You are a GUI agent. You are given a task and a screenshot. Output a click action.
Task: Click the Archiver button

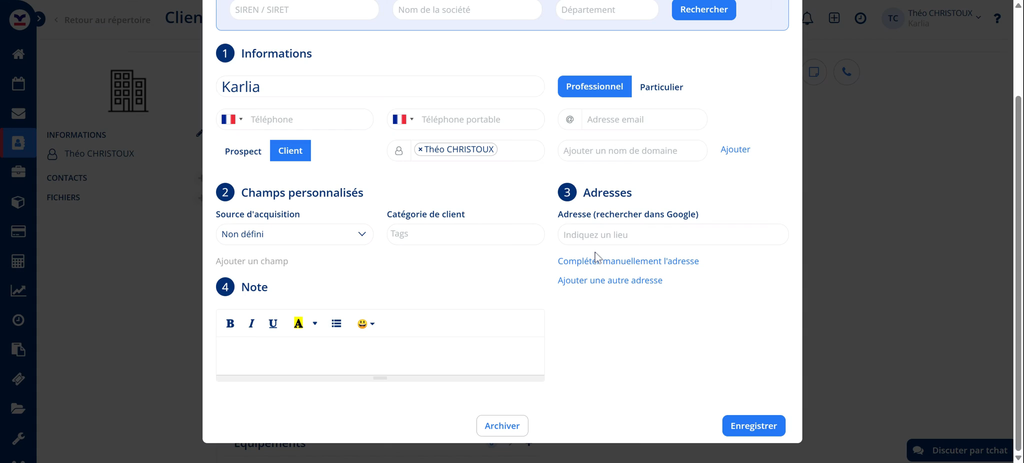click(x=502, y=426)
